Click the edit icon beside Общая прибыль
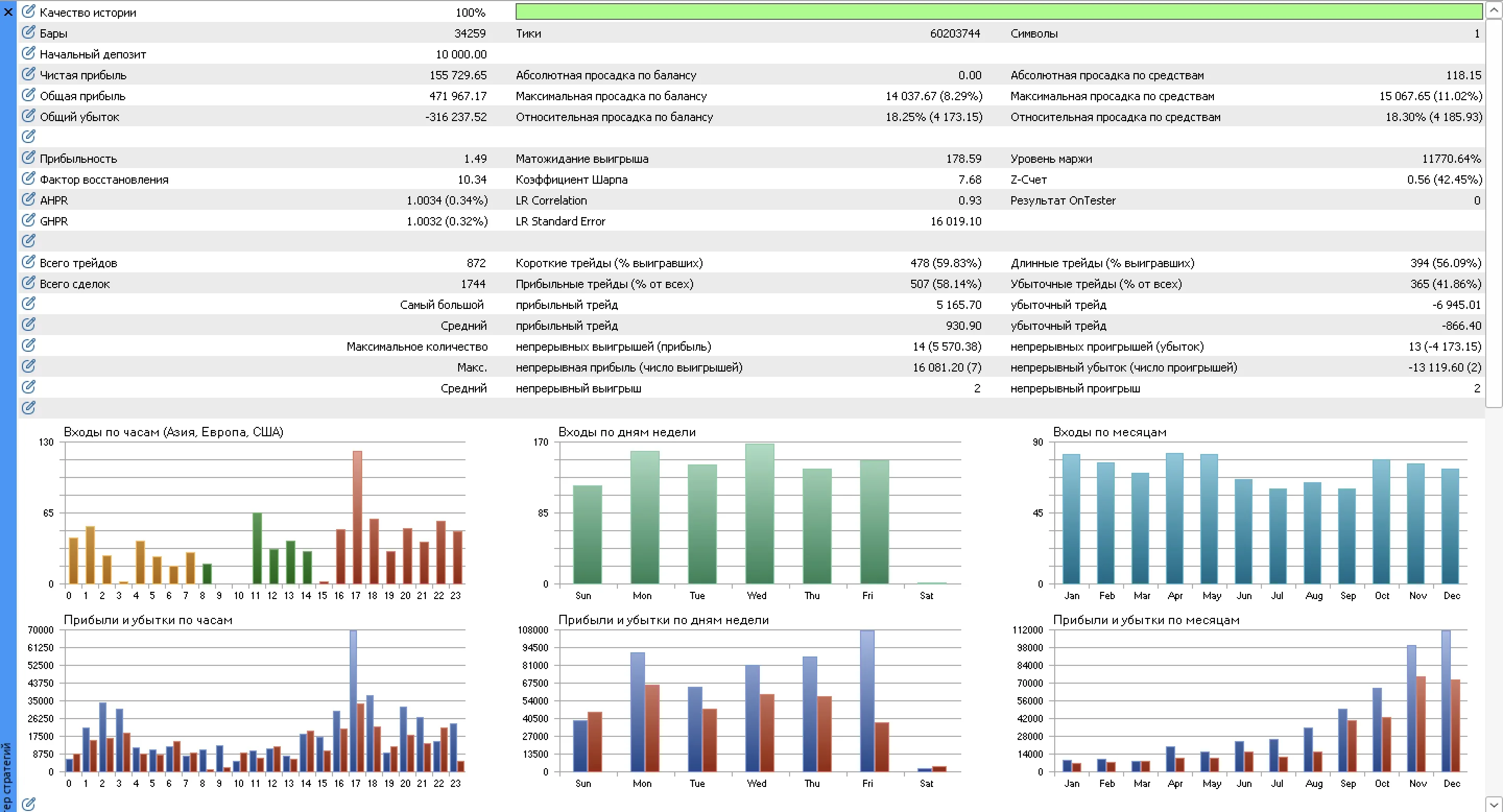Viewport: 1503px width, 812px height. (x=29, y=95)
